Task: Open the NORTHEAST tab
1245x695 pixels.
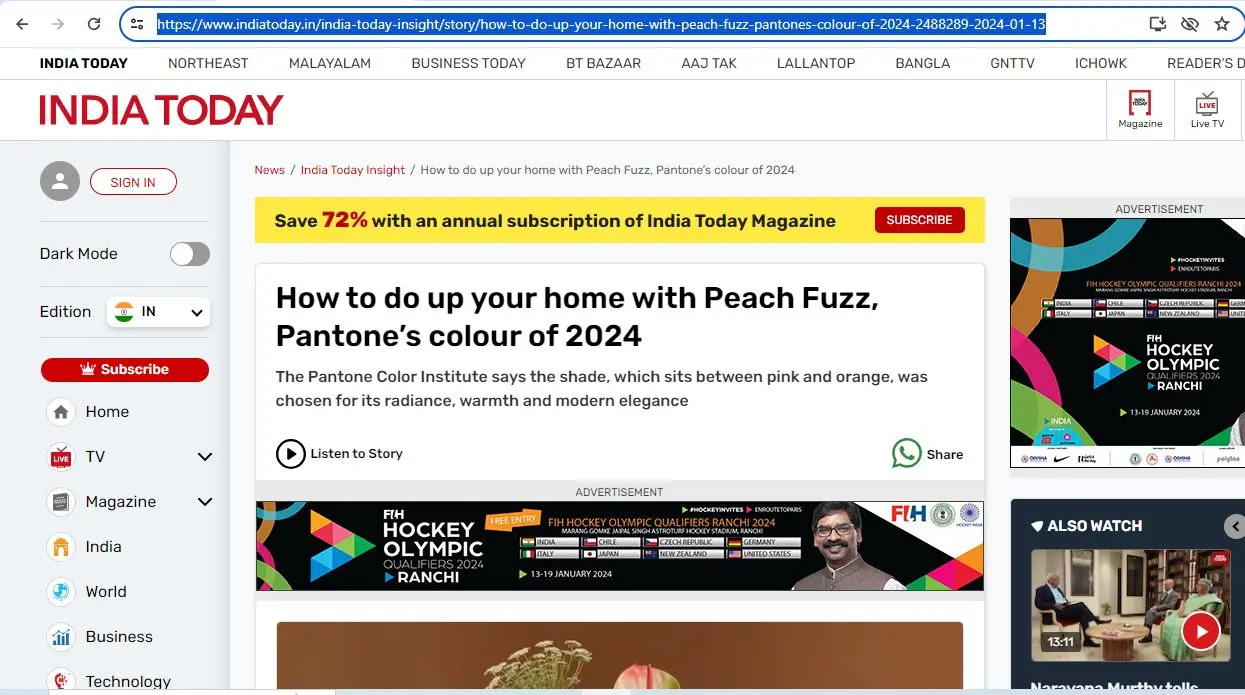Action: pos(208,63)
